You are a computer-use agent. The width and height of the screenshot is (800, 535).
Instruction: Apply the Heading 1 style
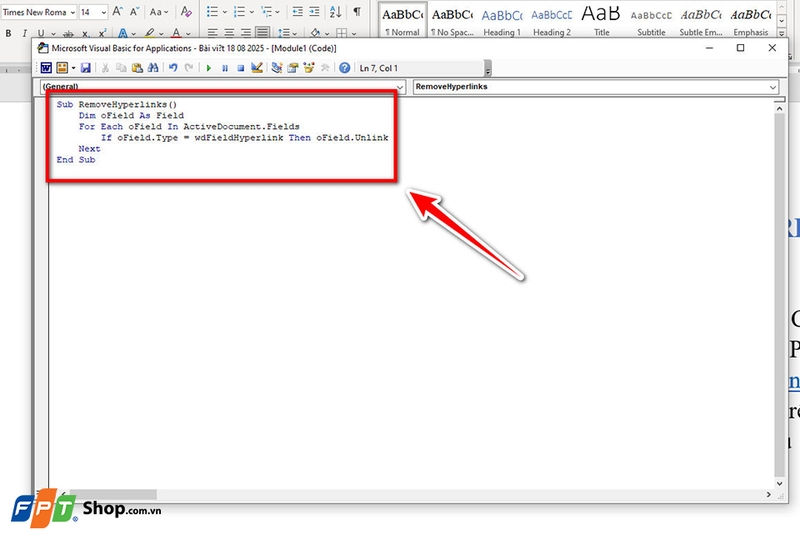501,20
